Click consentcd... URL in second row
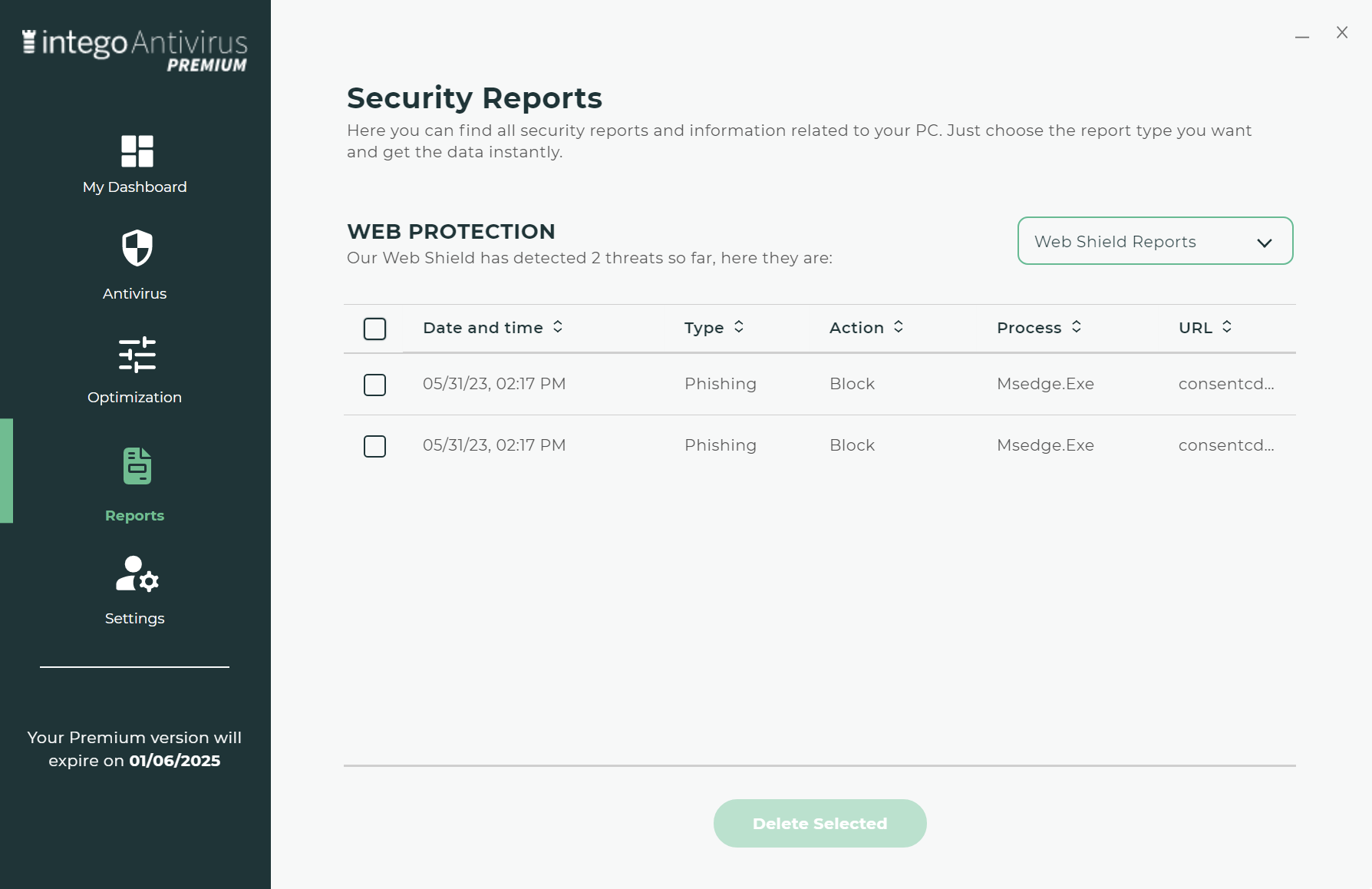Viewport: 1372px width, 889px height. point(1226,445)
